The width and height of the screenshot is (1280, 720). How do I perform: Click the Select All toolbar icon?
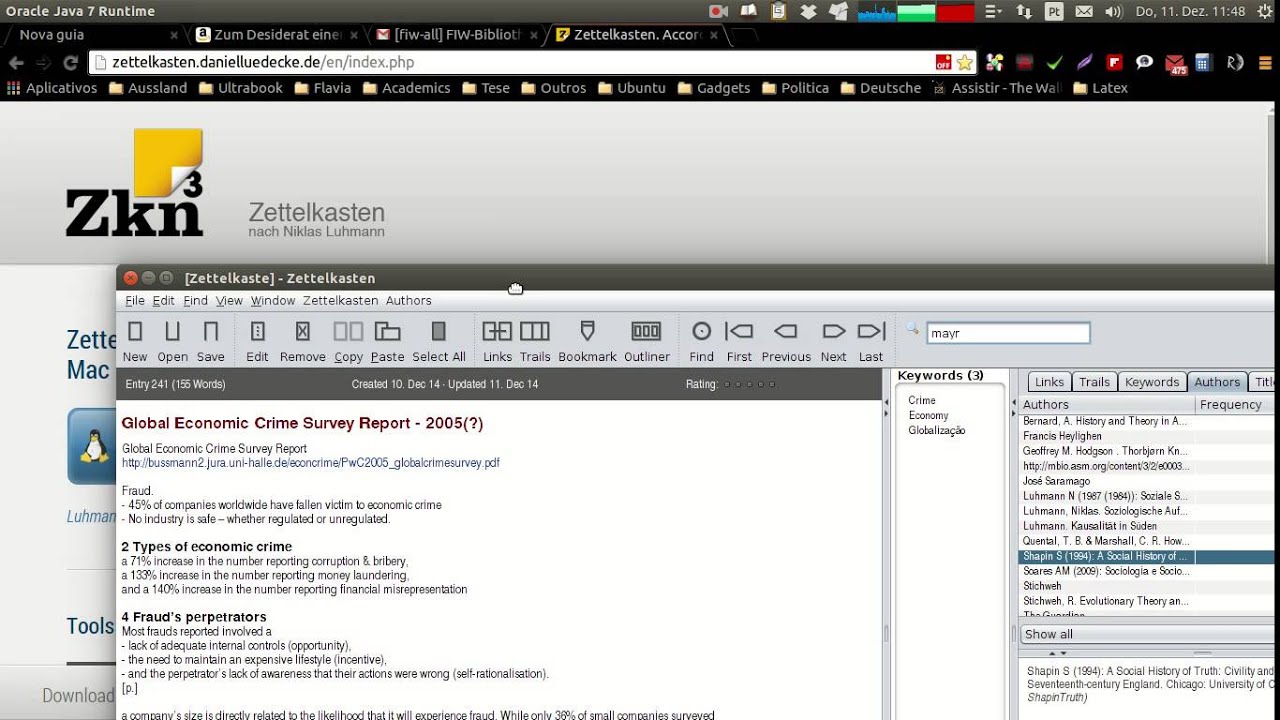438,331
